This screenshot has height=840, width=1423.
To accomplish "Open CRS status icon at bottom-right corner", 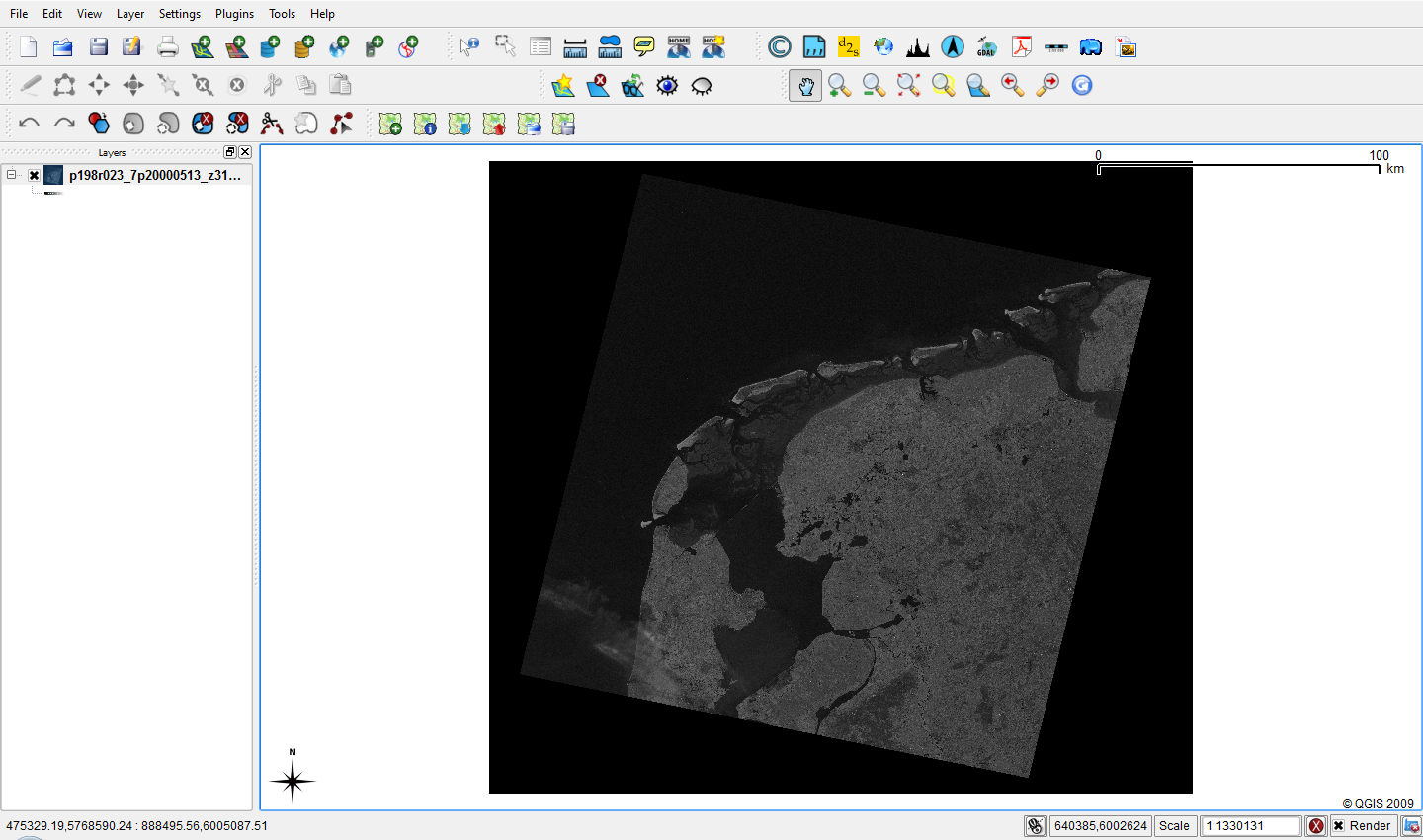I will point(1412,826).
